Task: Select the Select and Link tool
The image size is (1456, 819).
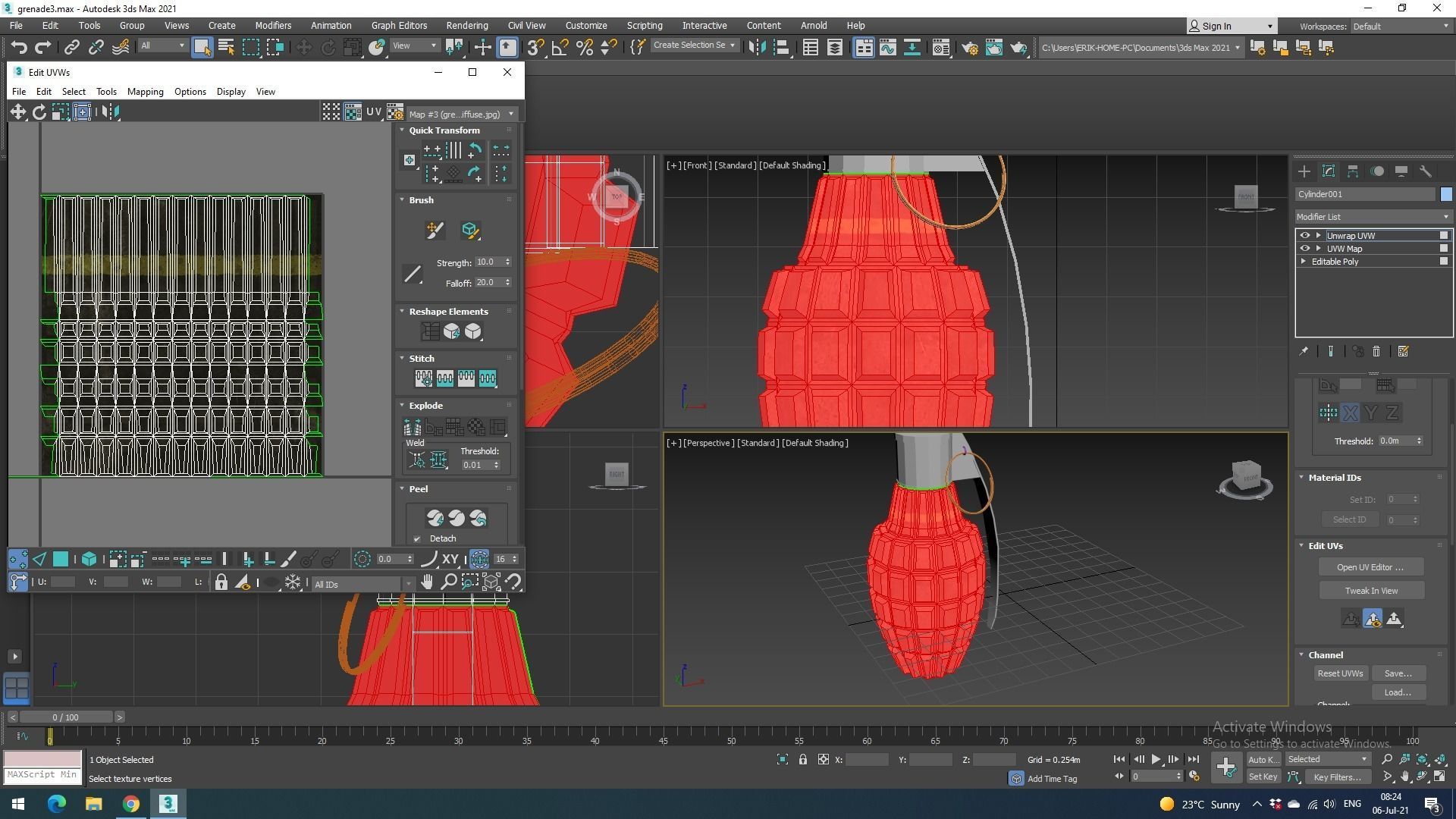Action: click(x=71, y=48)
